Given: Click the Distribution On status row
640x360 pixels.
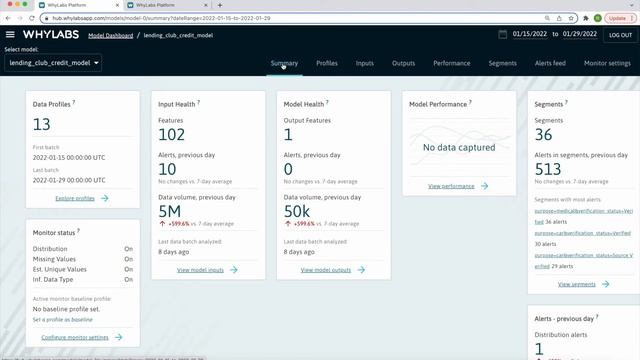Looking at the screenshot, I should click(x=83, y=249).
